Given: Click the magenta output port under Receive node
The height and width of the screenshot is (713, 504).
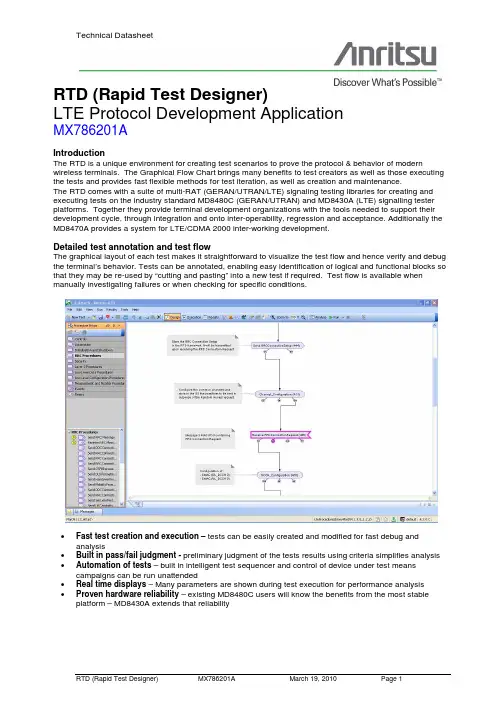Looking at the screenshot, I should (x=273, y=441).
